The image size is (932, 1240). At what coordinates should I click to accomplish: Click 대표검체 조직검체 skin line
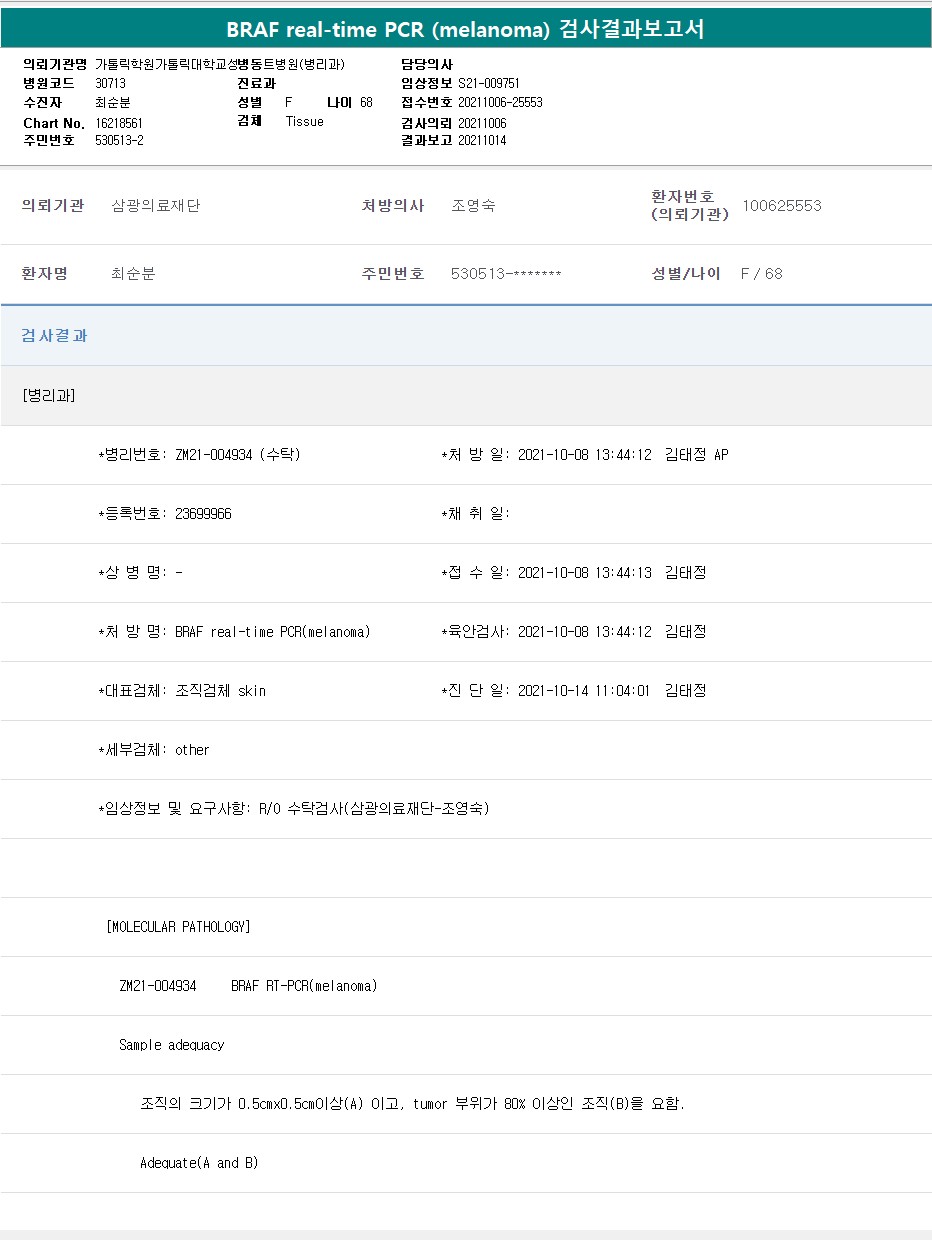[x=182, y=691]
